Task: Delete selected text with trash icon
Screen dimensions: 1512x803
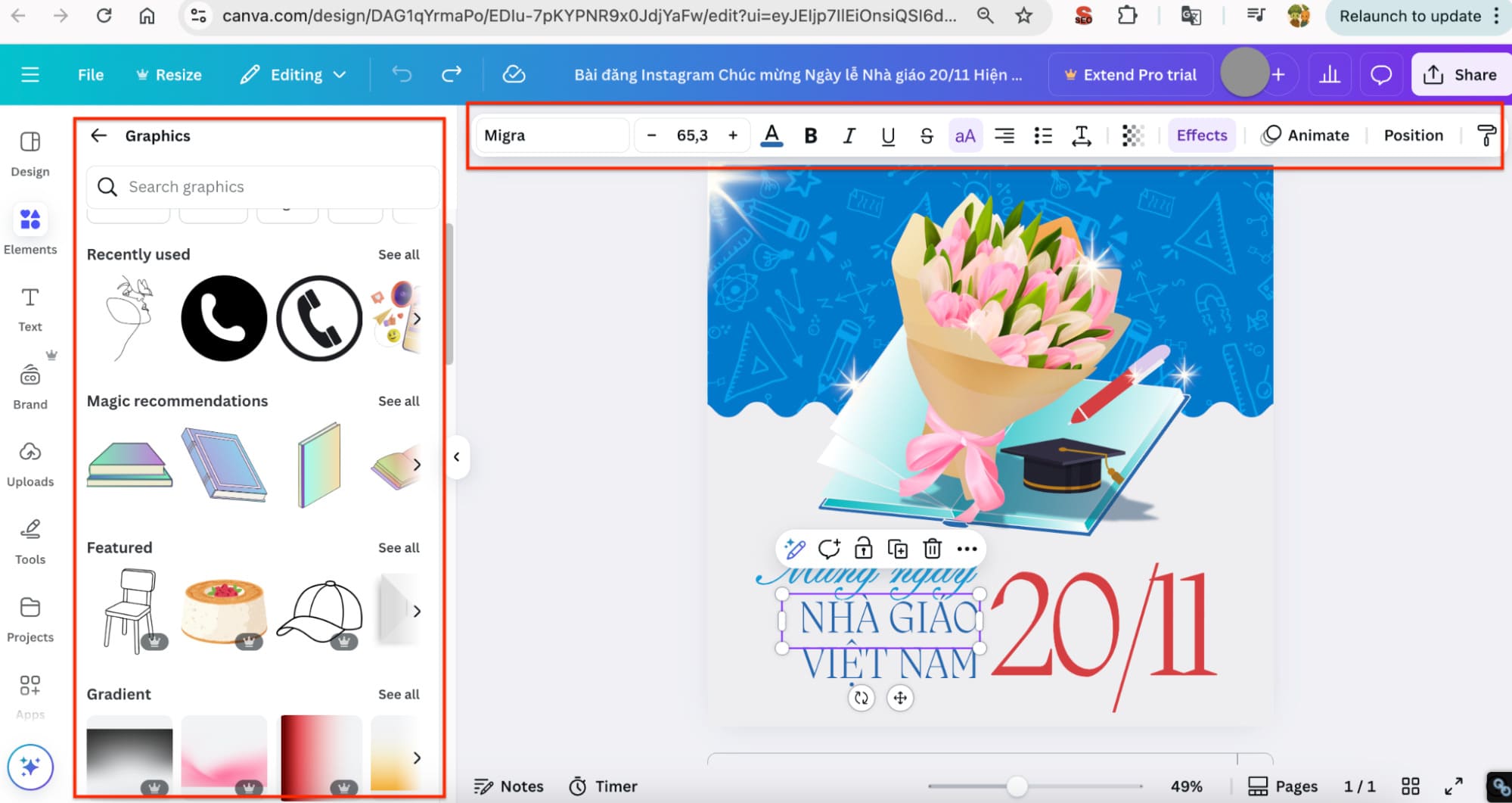Action: [932, 549]
